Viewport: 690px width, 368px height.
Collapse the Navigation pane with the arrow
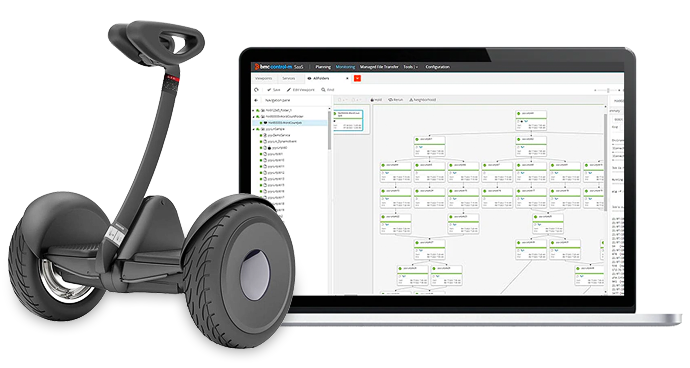pos(257,100)
